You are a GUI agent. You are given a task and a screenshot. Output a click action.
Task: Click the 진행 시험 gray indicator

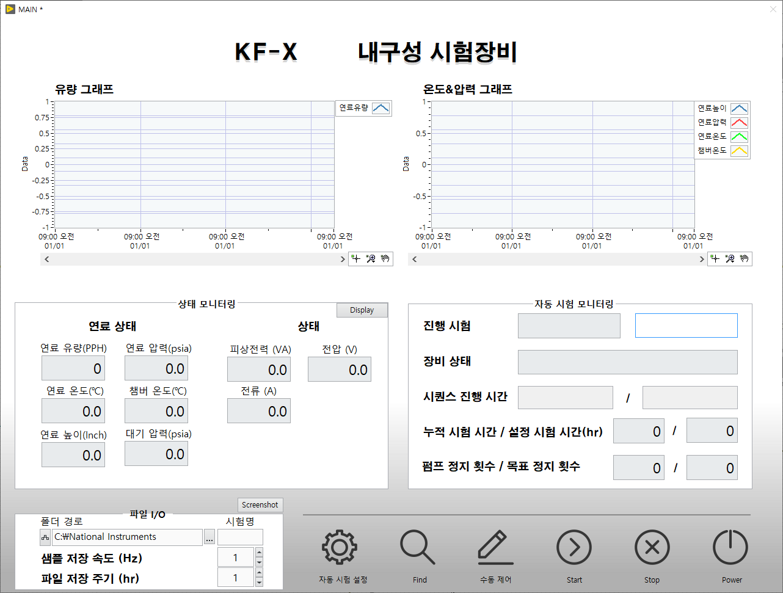569,325
